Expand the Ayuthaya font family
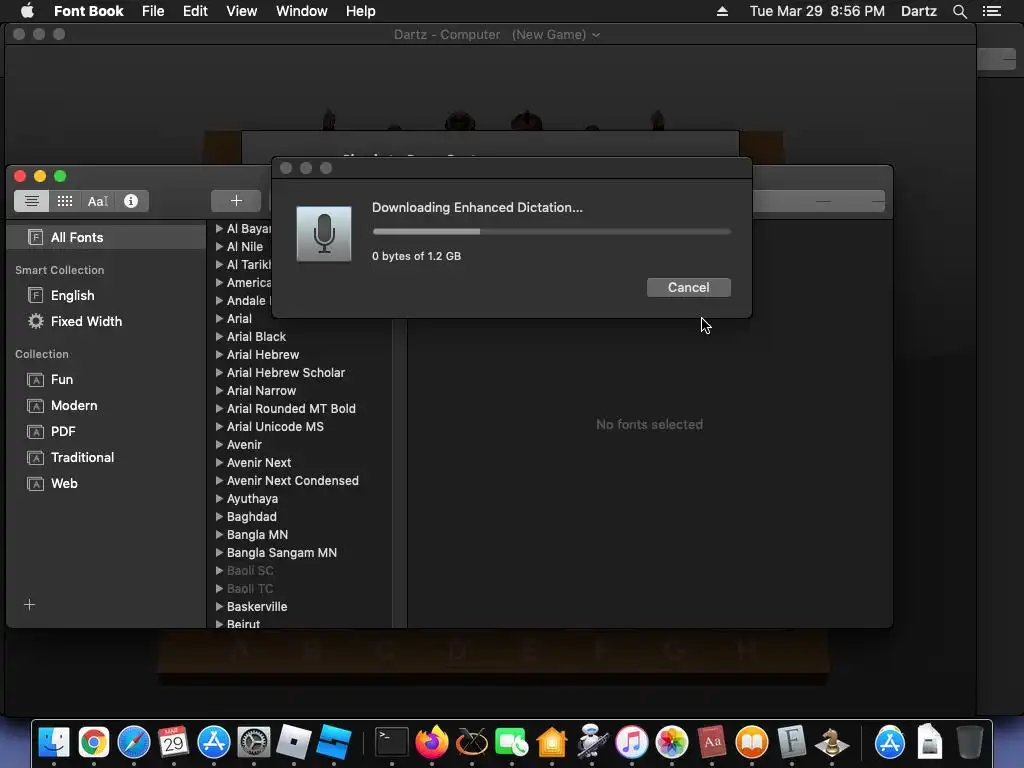The height and width of the screenshot is (768, 1024). [x=219, y=499]
